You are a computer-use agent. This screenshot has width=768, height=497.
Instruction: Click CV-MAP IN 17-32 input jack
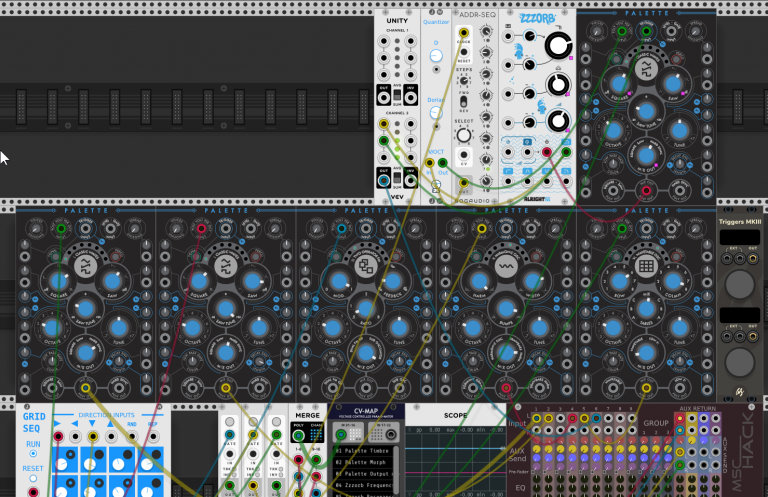pos(390,434)
